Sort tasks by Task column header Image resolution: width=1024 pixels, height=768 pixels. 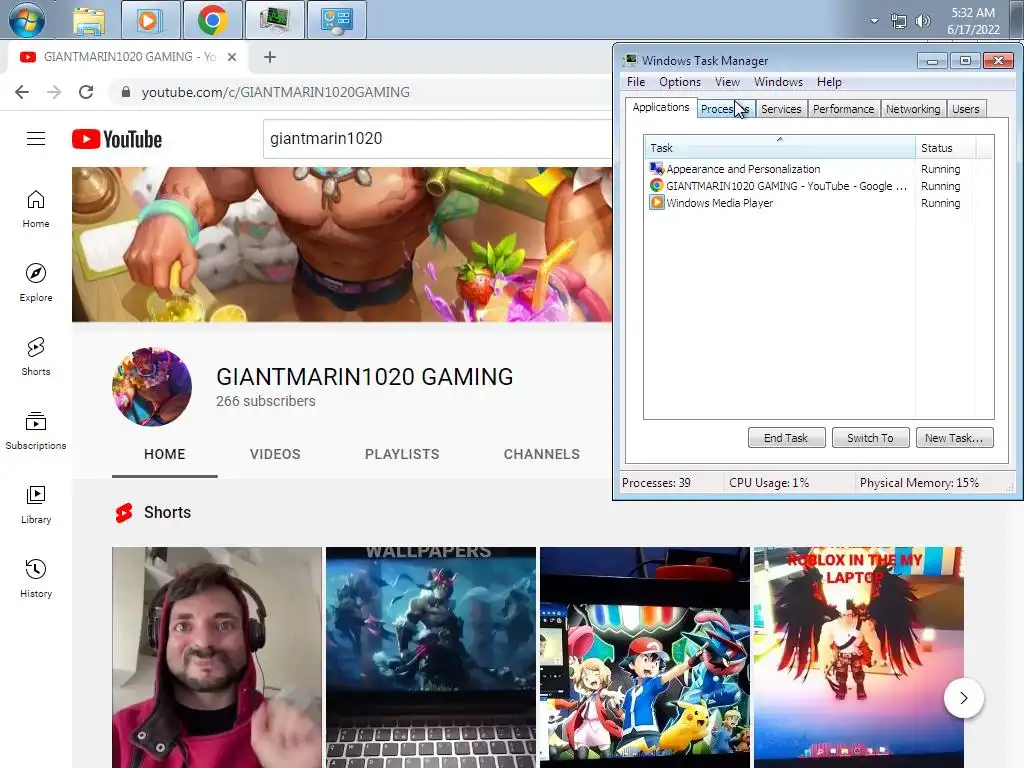[x=780, y=148]
